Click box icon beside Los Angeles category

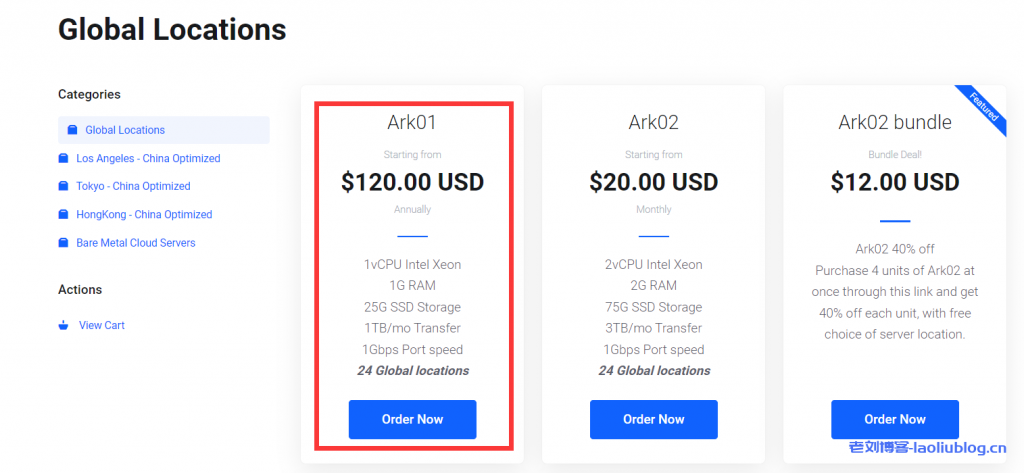point(64,158)
